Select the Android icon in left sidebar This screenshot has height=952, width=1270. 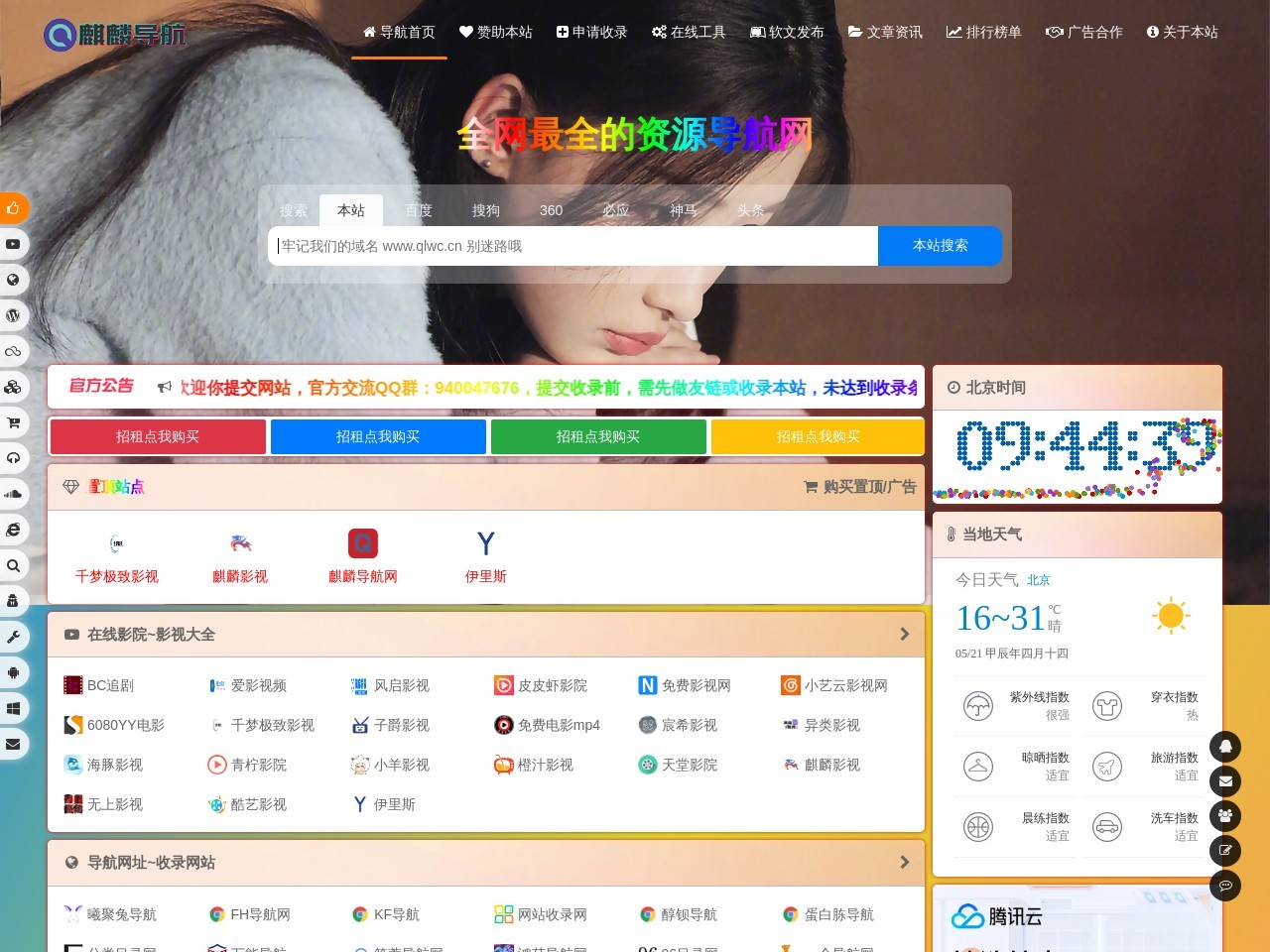click(13, 672)
